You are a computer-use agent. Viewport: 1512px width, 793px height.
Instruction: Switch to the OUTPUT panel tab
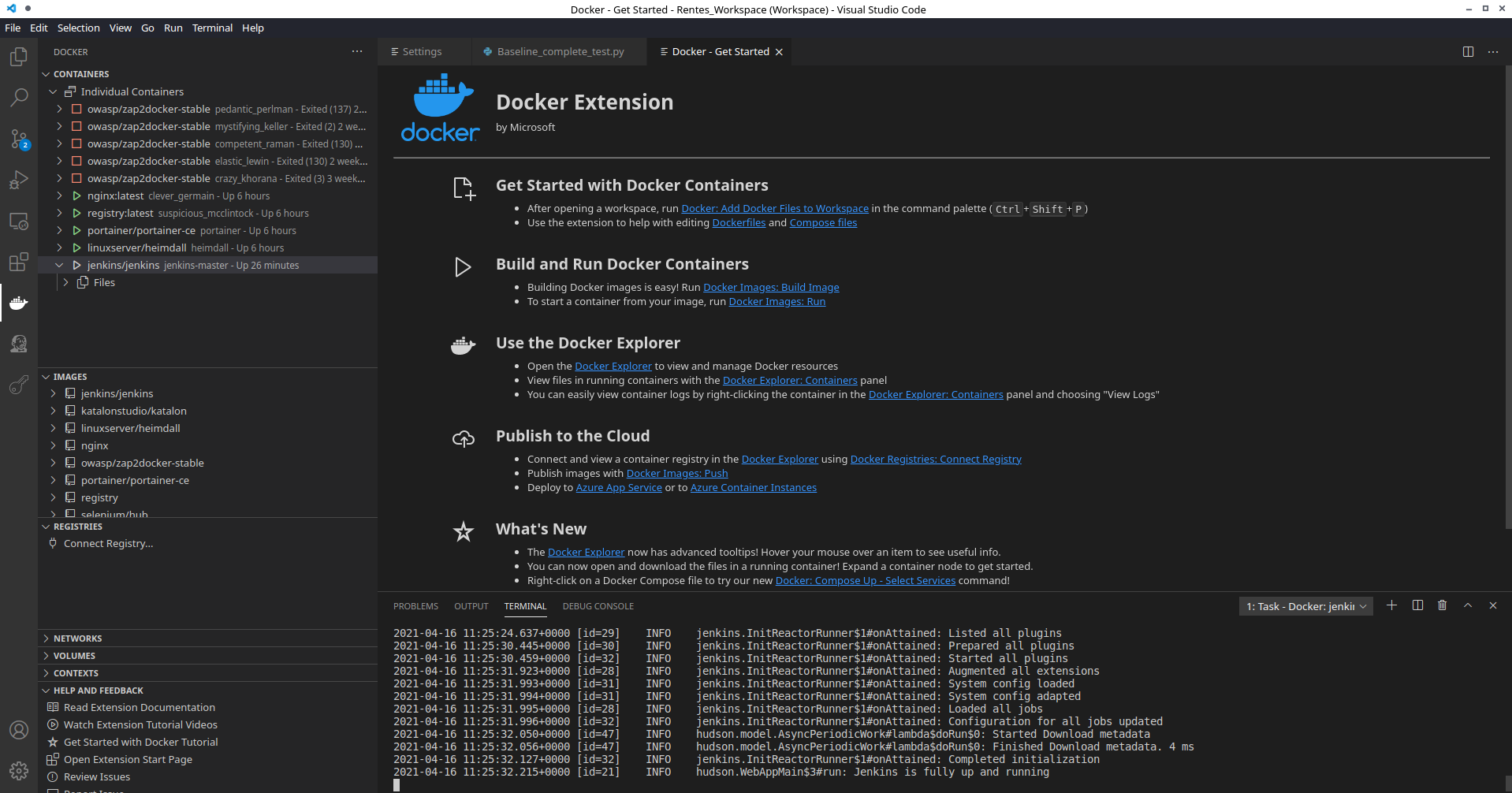coord(471,606)
